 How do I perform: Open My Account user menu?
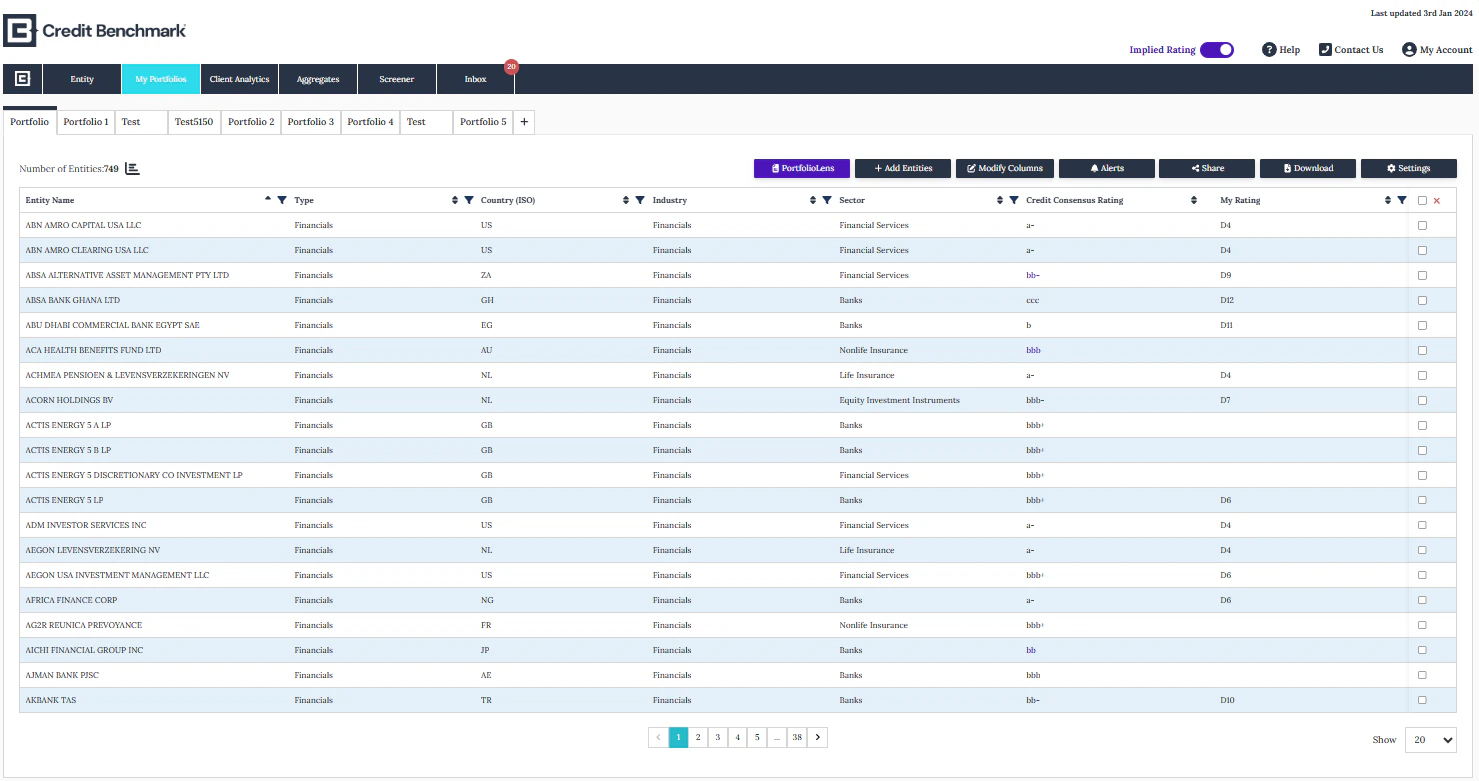pyautogui.click(x=1437, y=49)
